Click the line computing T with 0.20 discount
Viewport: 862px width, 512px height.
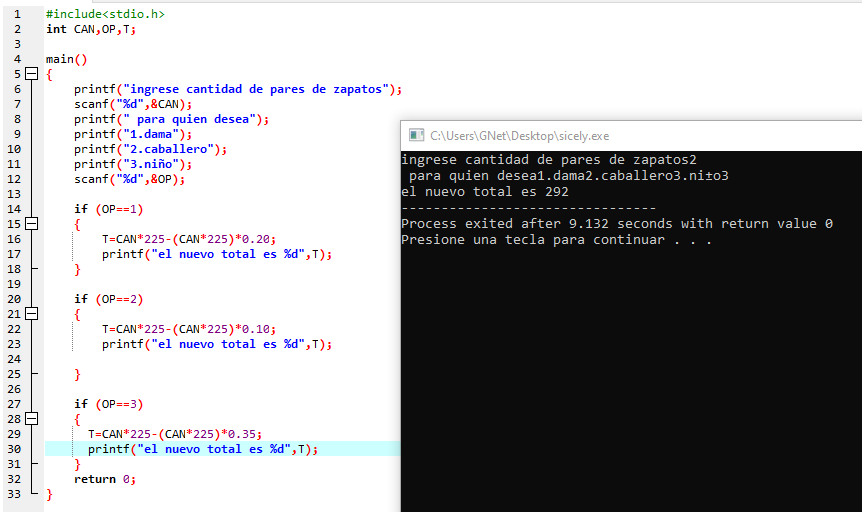[189, 239]
